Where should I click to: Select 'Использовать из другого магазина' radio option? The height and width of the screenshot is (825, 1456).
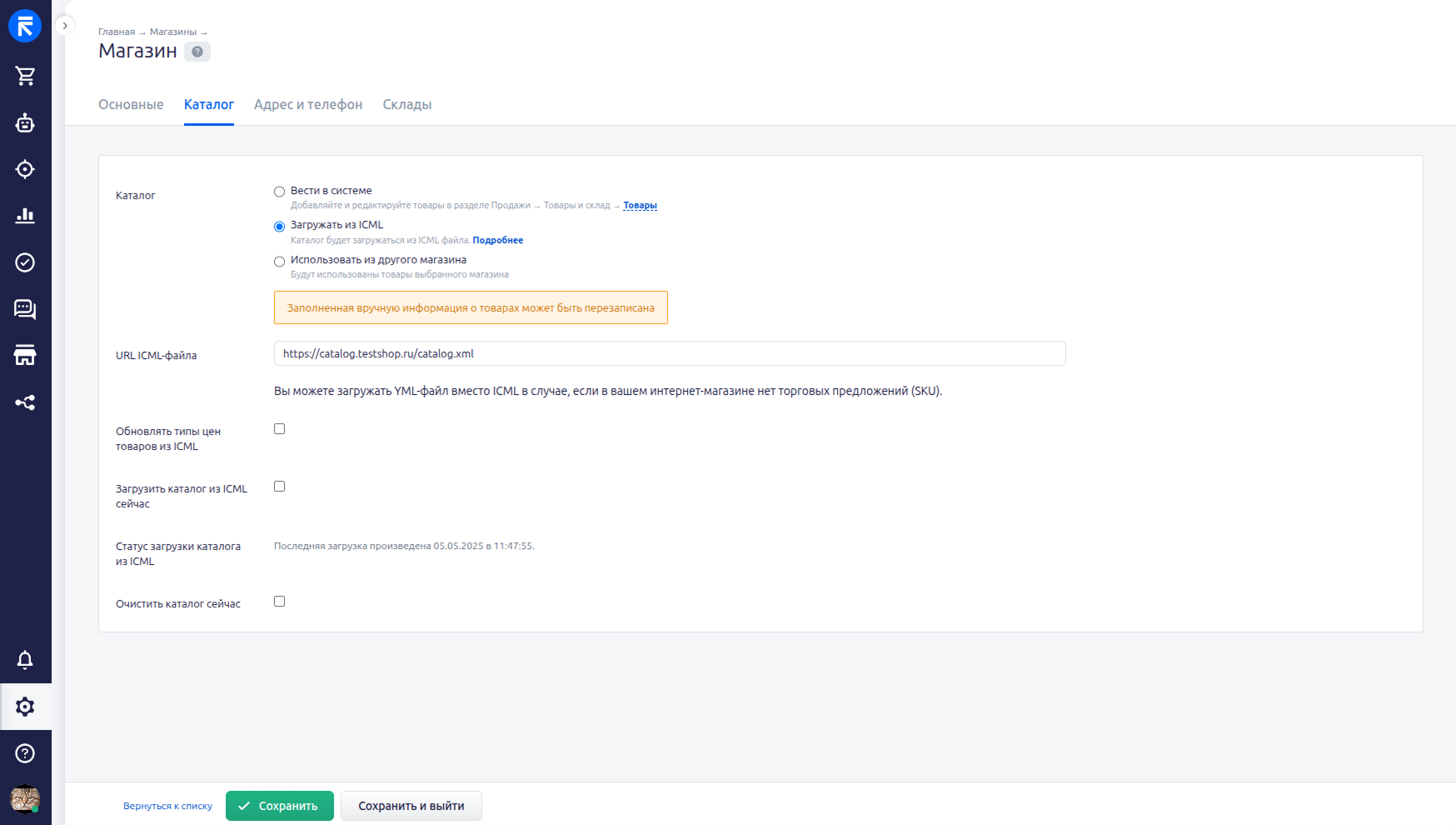280,262
